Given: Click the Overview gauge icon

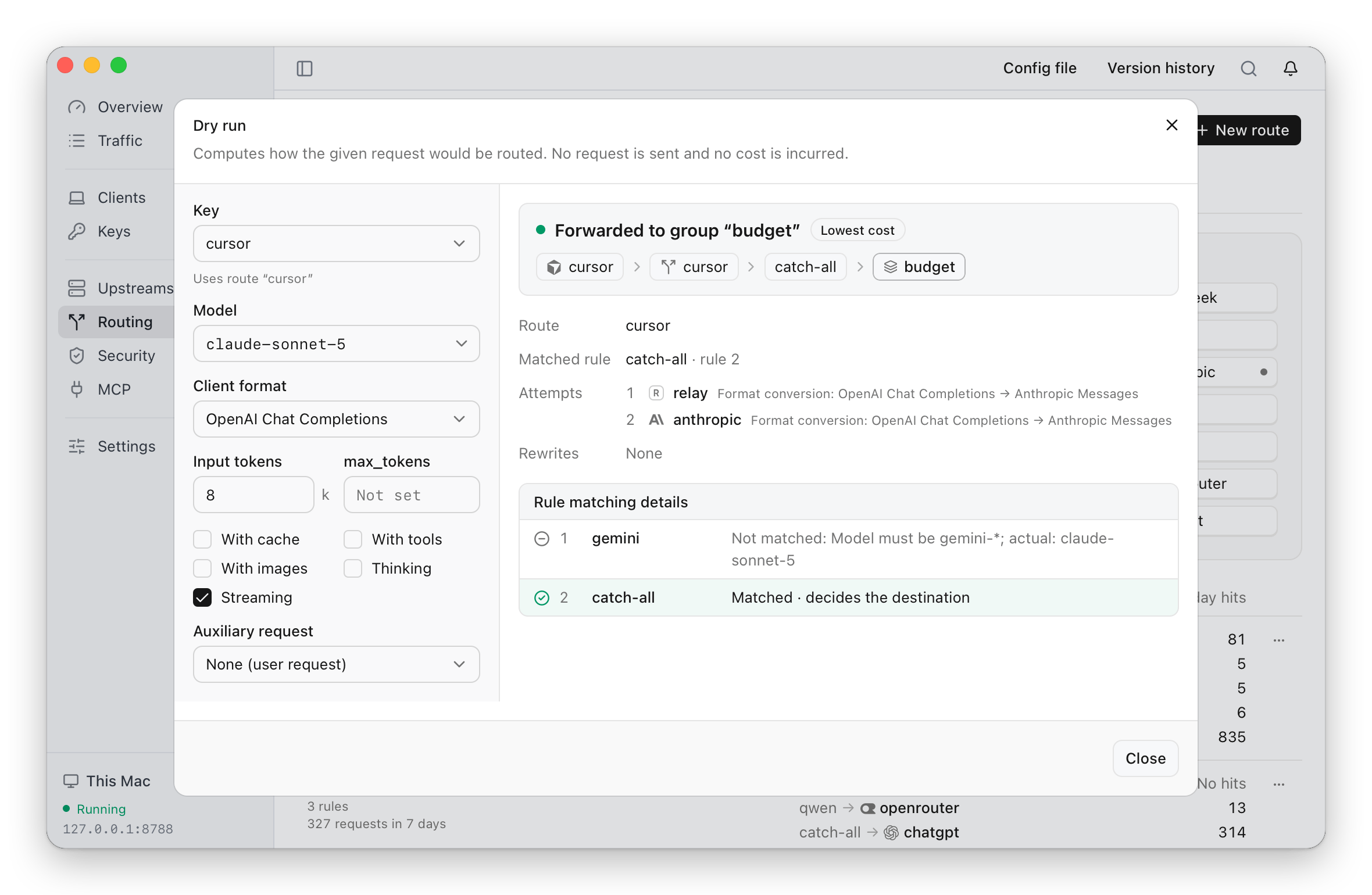Looking at the screenshot, I should coord(77,108).
